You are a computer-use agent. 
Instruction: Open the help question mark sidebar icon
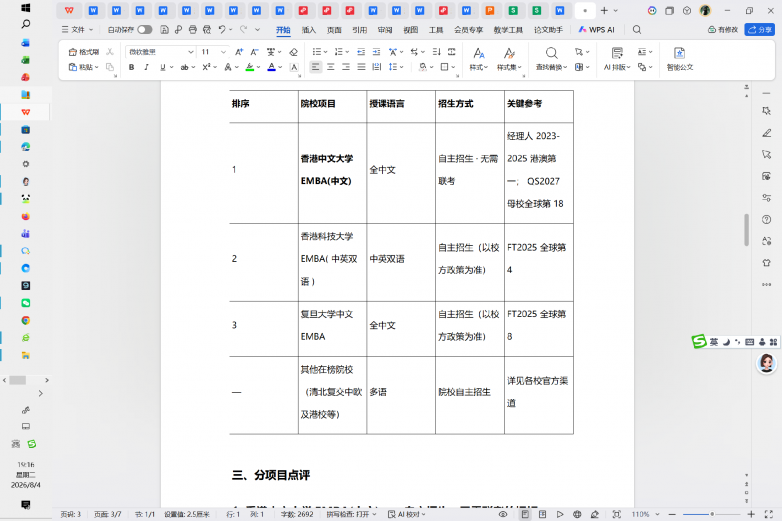pos(767,219)
